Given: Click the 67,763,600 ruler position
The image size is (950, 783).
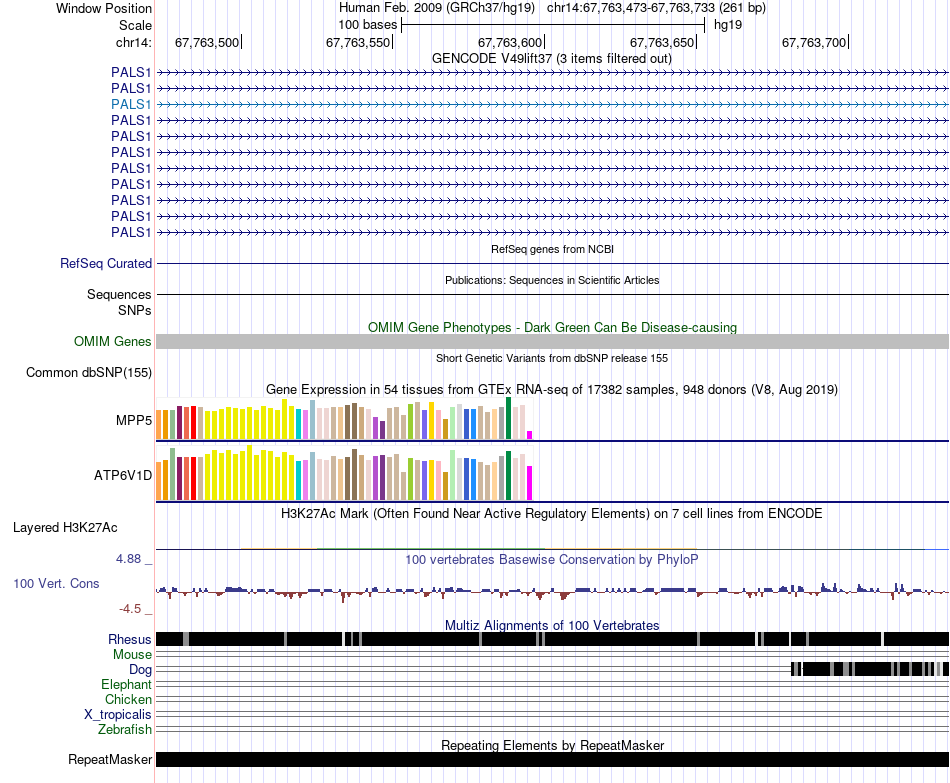Looking at the screenshot, I should (511, 42).
